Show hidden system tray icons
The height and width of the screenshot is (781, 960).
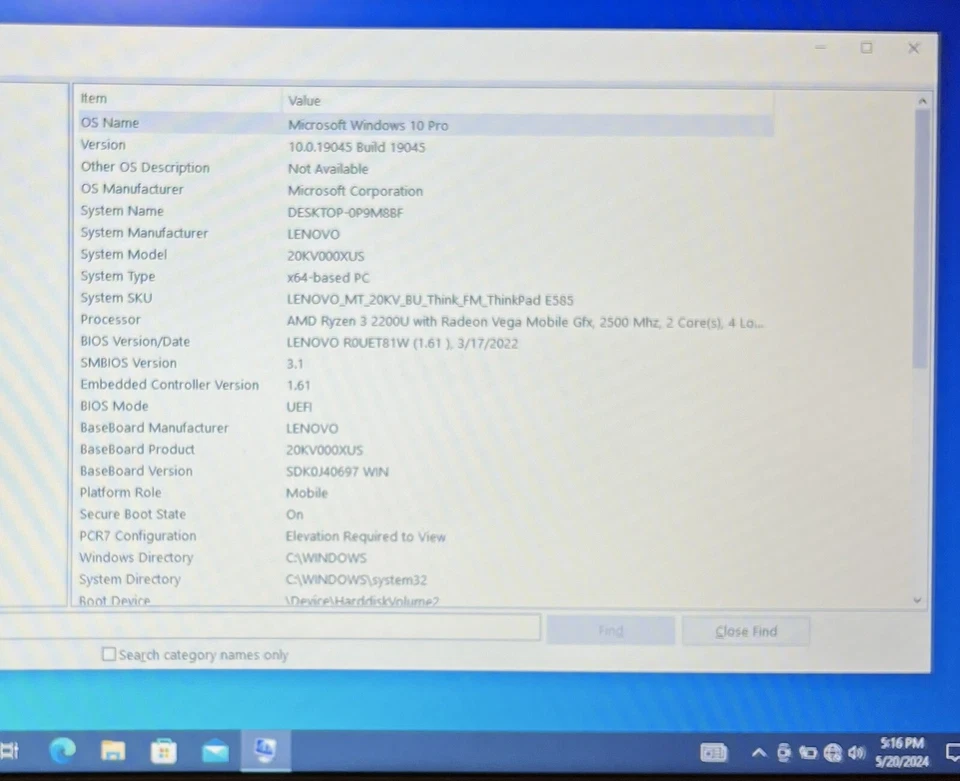pos(759,753)
